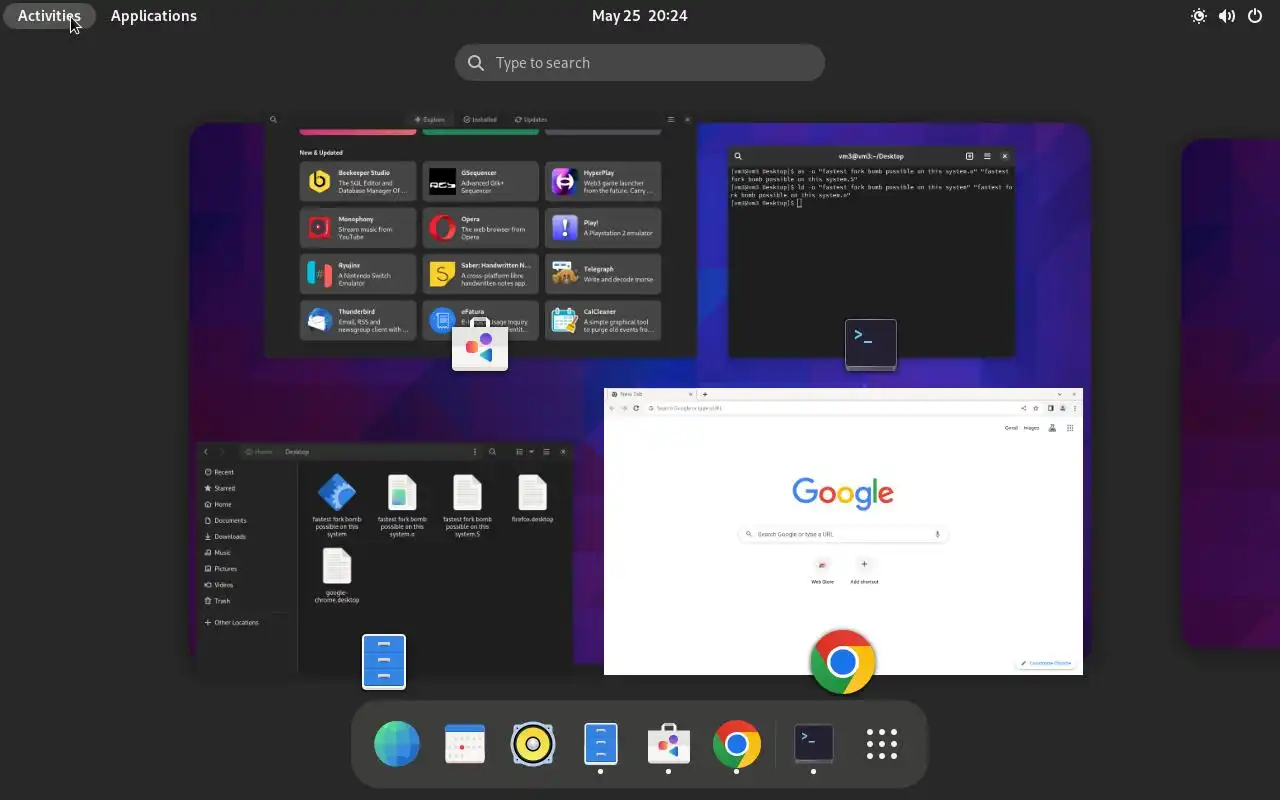Select the Explore tab in Software window
This screenshot has height=800, width=1280.
click(430, 119)
